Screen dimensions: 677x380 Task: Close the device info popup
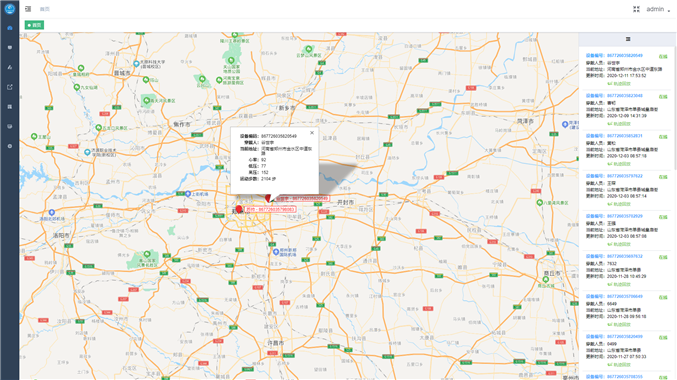[x=312, y=133]
